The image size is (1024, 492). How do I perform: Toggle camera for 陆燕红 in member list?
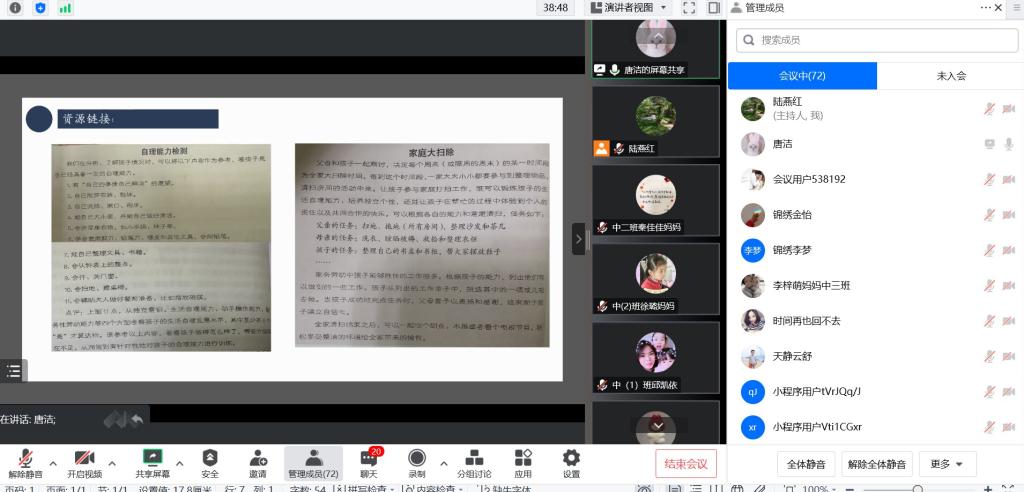(1009, 108)
